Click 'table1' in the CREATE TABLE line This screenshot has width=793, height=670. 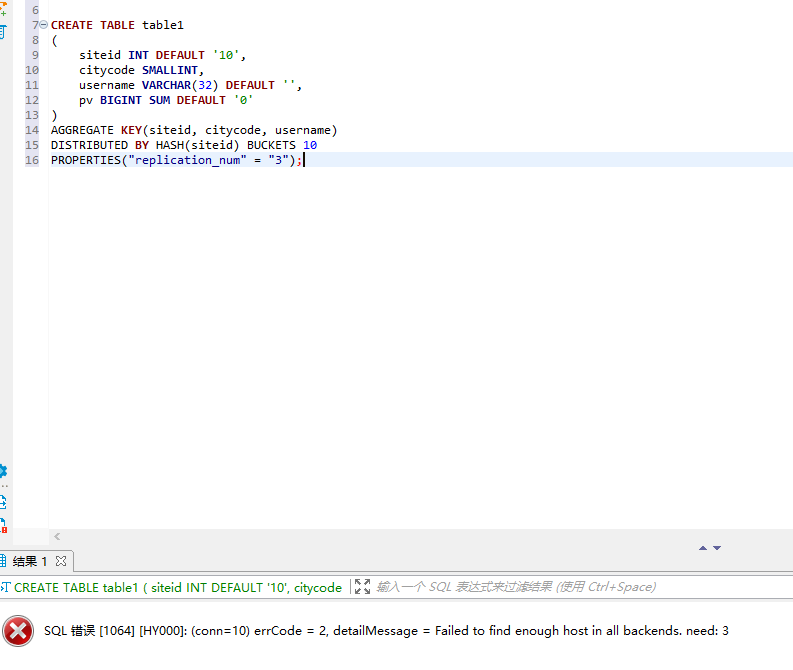point(163,25)
